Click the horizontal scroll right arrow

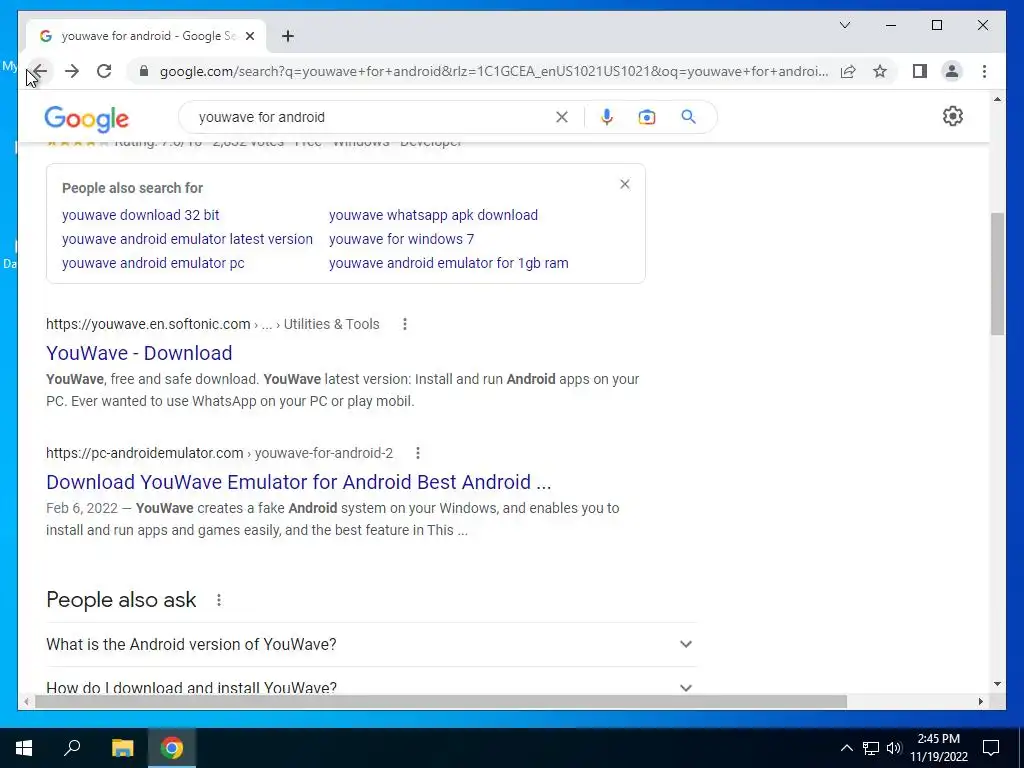(x=980, y=701)
